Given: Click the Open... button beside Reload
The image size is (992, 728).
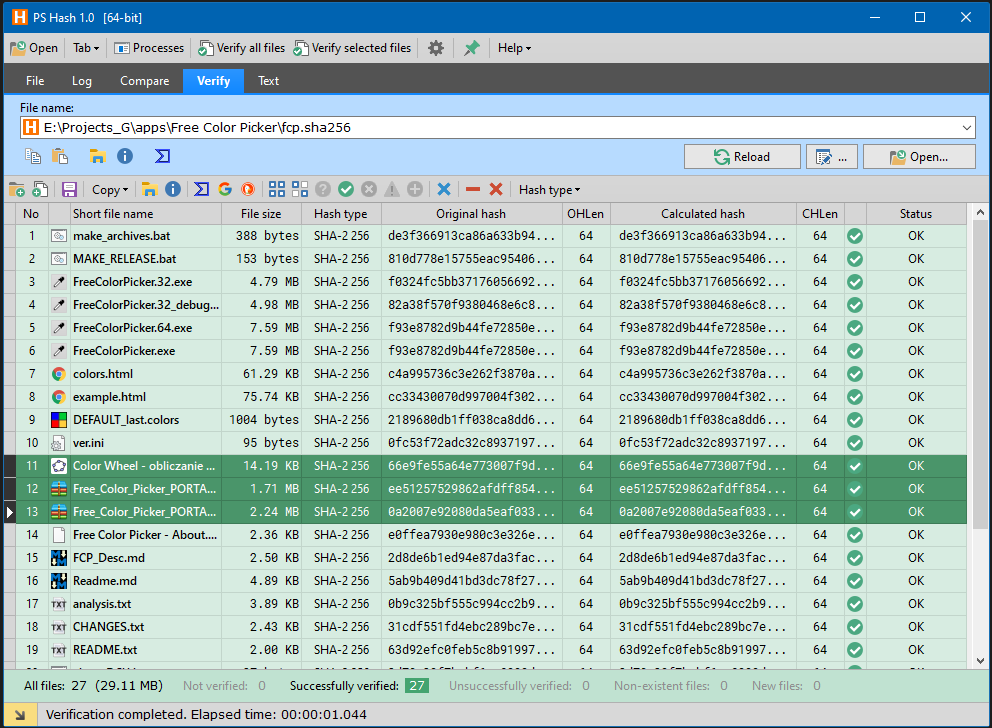Looking at the screenshot, I should 919,157.
